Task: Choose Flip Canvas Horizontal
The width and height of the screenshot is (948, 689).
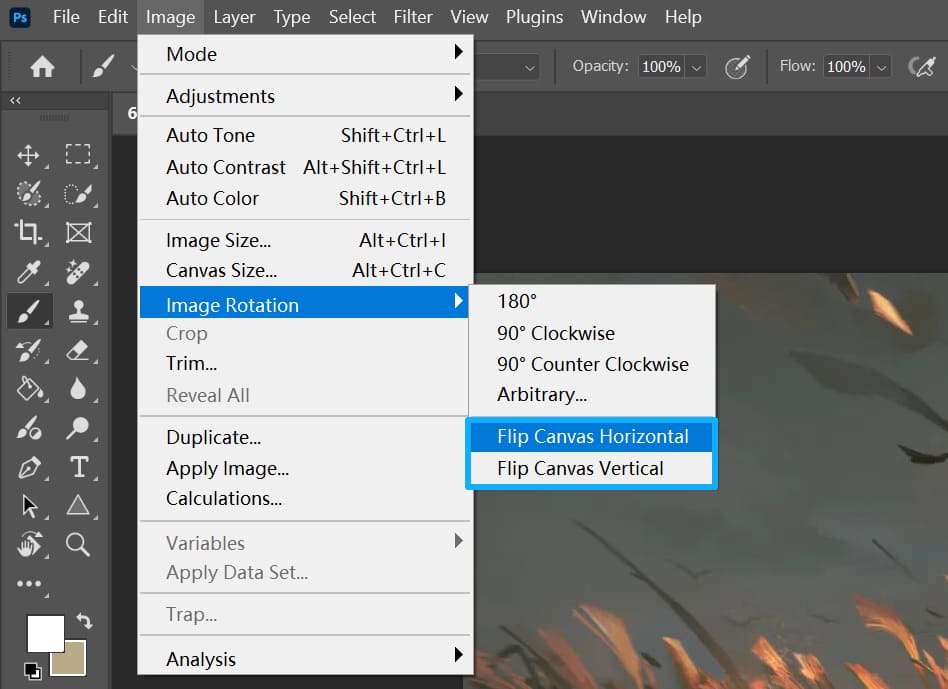Action: (x=592, y=436)
